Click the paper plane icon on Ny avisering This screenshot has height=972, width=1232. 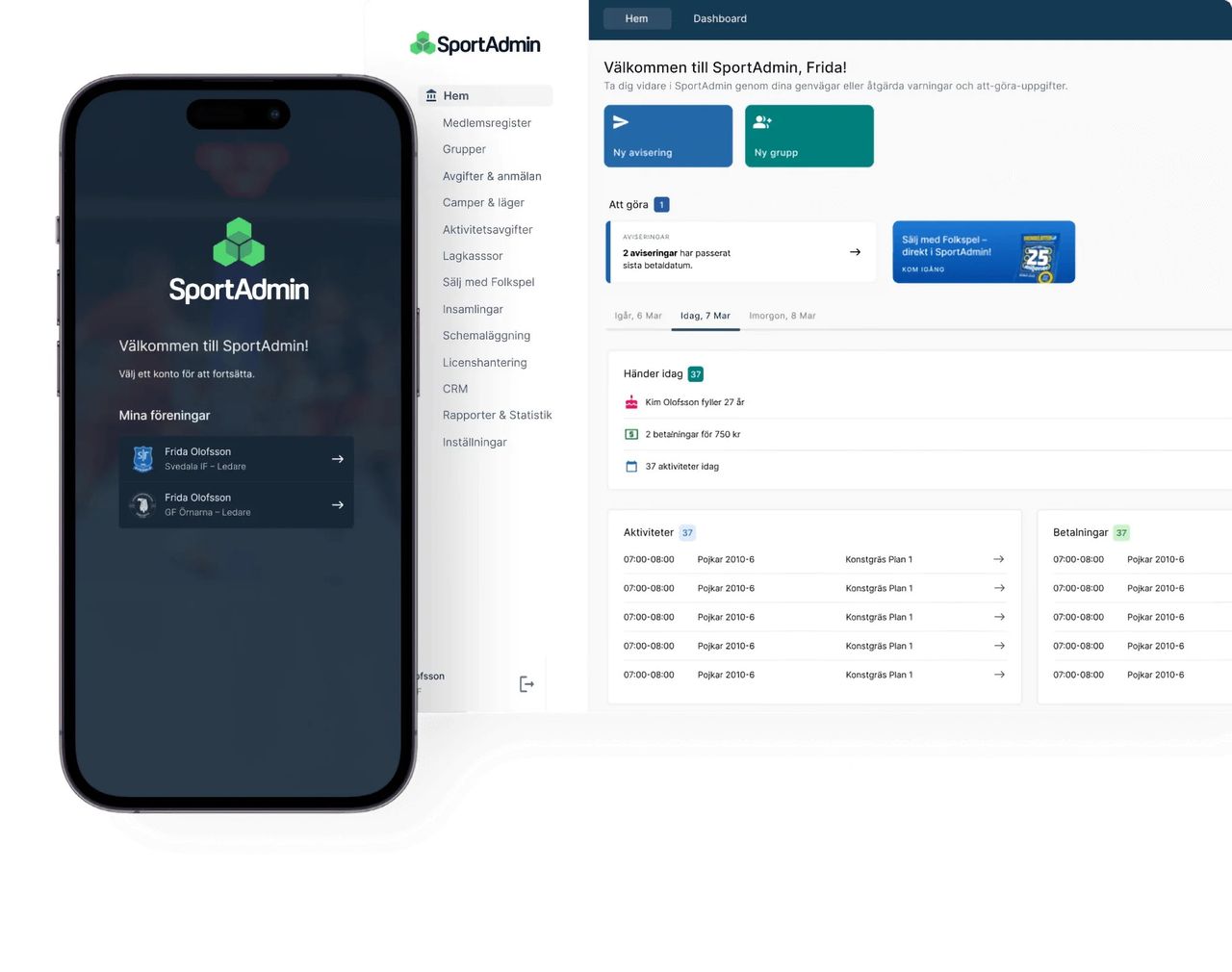(x=621, y=122)
